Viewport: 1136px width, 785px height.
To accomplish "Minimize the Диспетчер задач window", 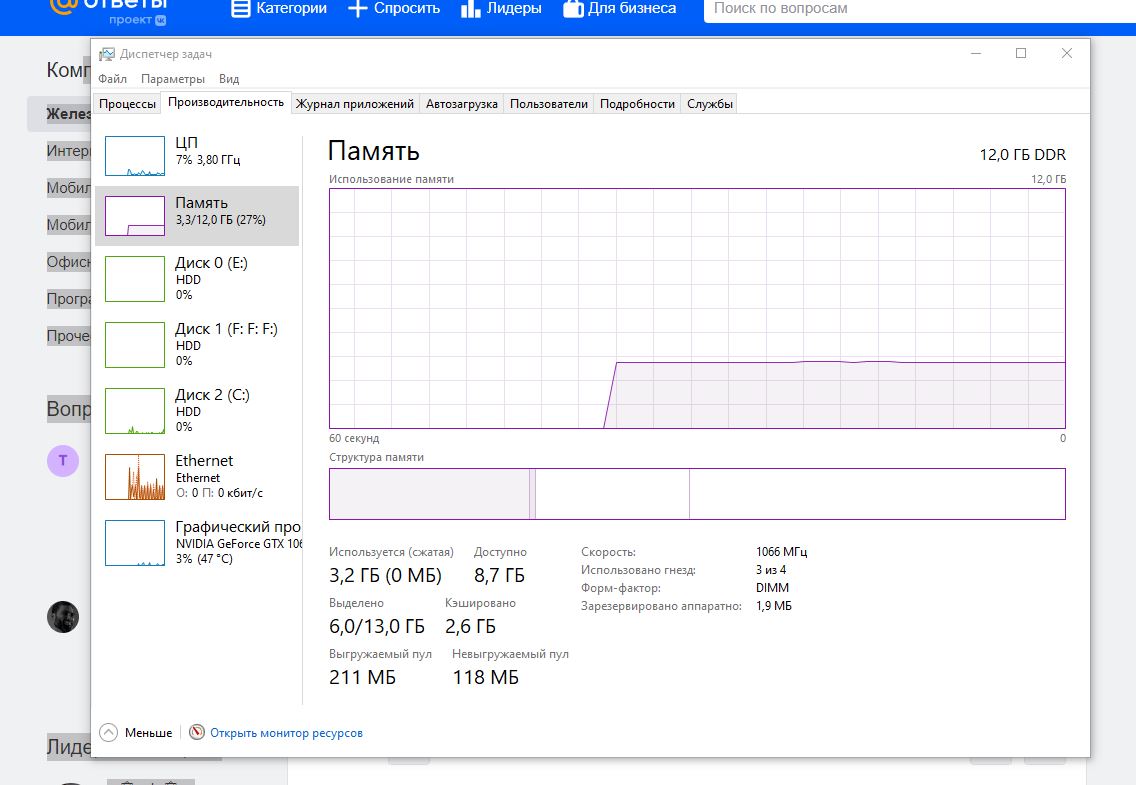I will click(x=976, y=54).
